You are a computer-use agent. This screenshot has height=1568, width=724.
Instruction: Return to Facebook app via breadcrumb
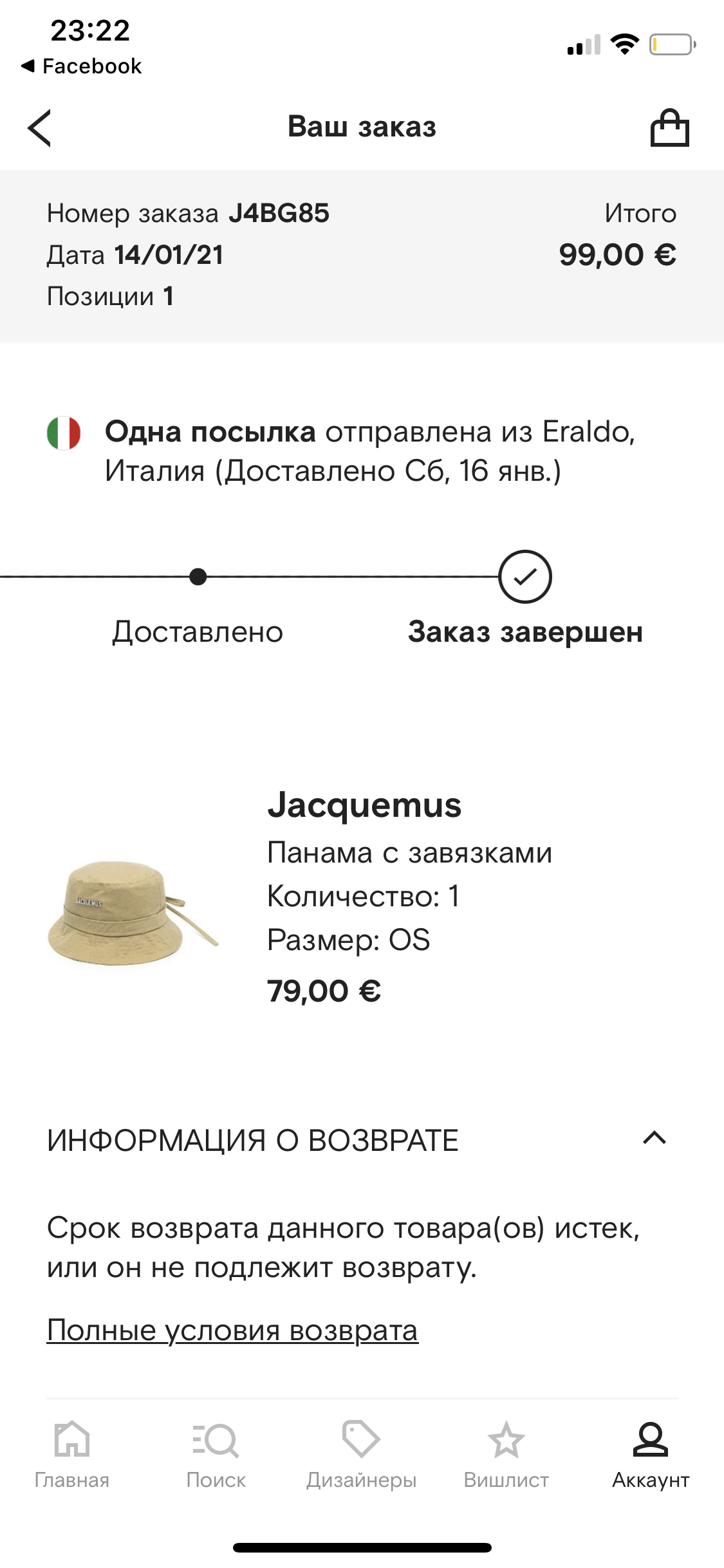(x=82, y=66)
